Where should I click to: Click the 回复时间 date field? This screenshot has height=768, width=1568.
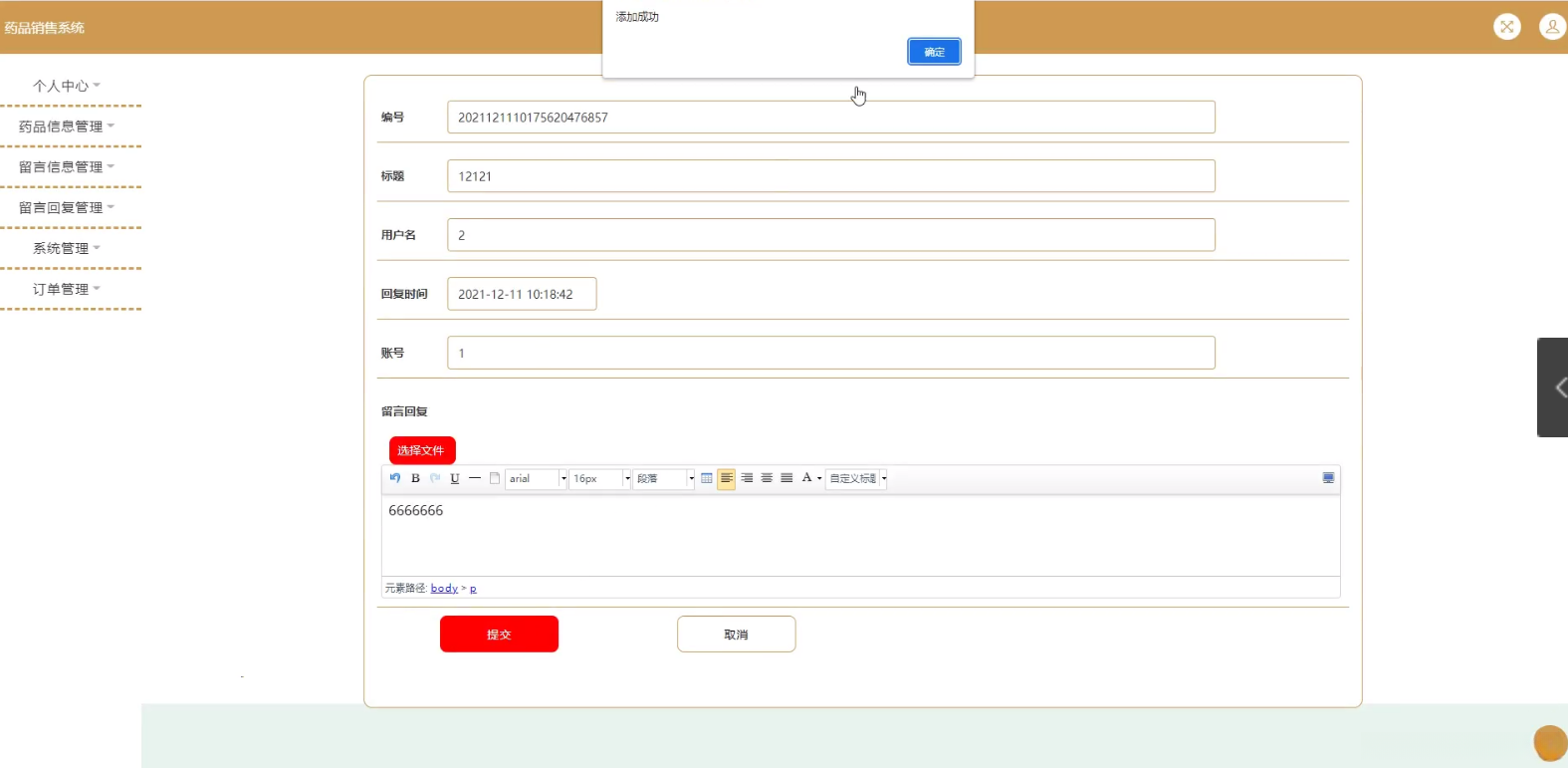point(522,294)
